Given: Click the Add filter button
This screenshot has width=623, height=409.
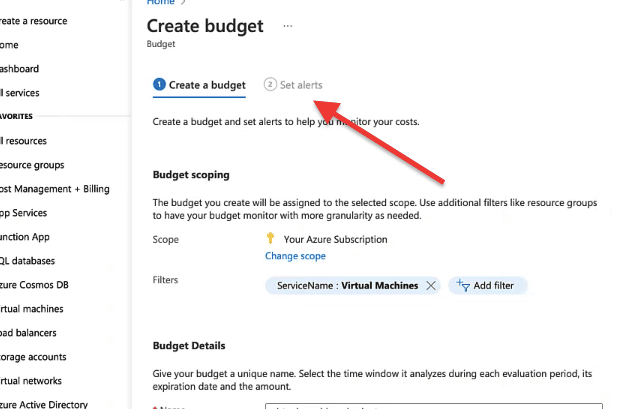Looking at the screenshot, I should [x=488, y=285].
